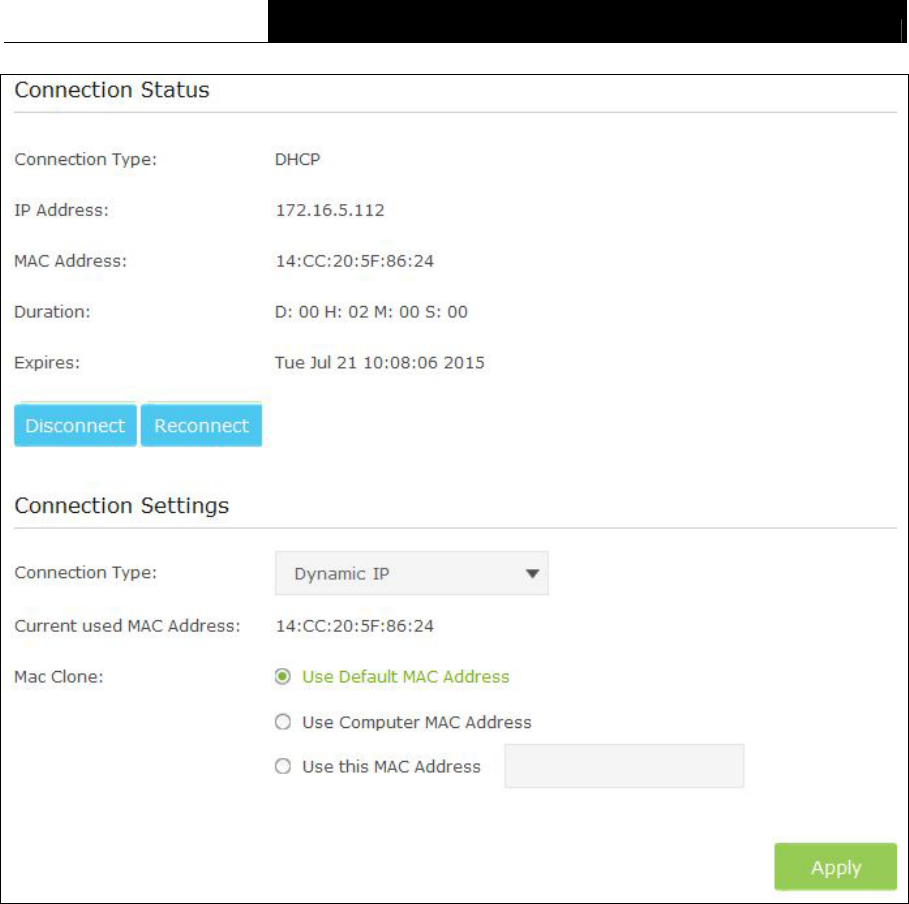Select Use this MAC Address radio
The width and height of the screenshot is (909, 904).
pyautogui.click(x=283, y=767)
